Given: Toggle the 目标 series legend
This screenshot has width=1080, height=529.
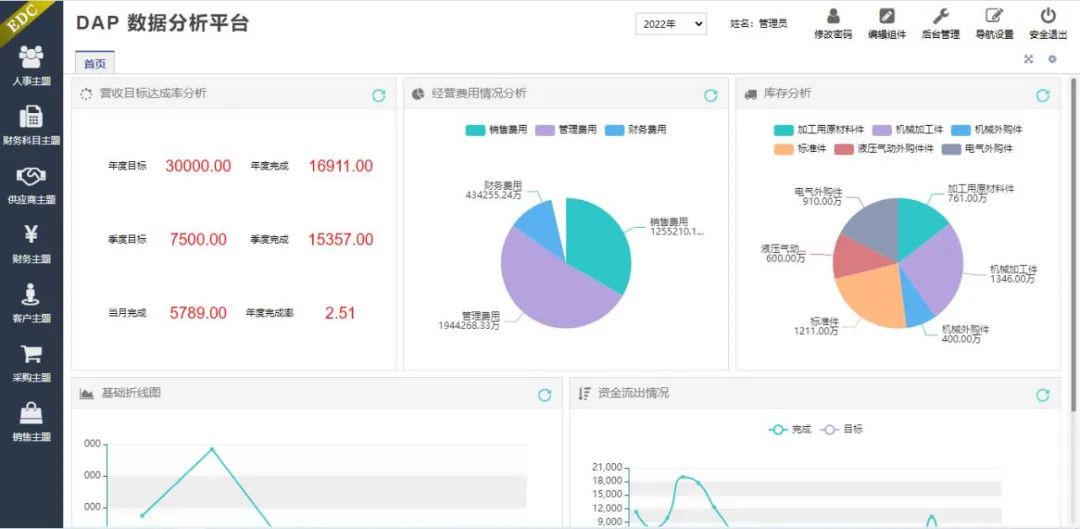Looking at the screenshot, I should pos(841,429).
